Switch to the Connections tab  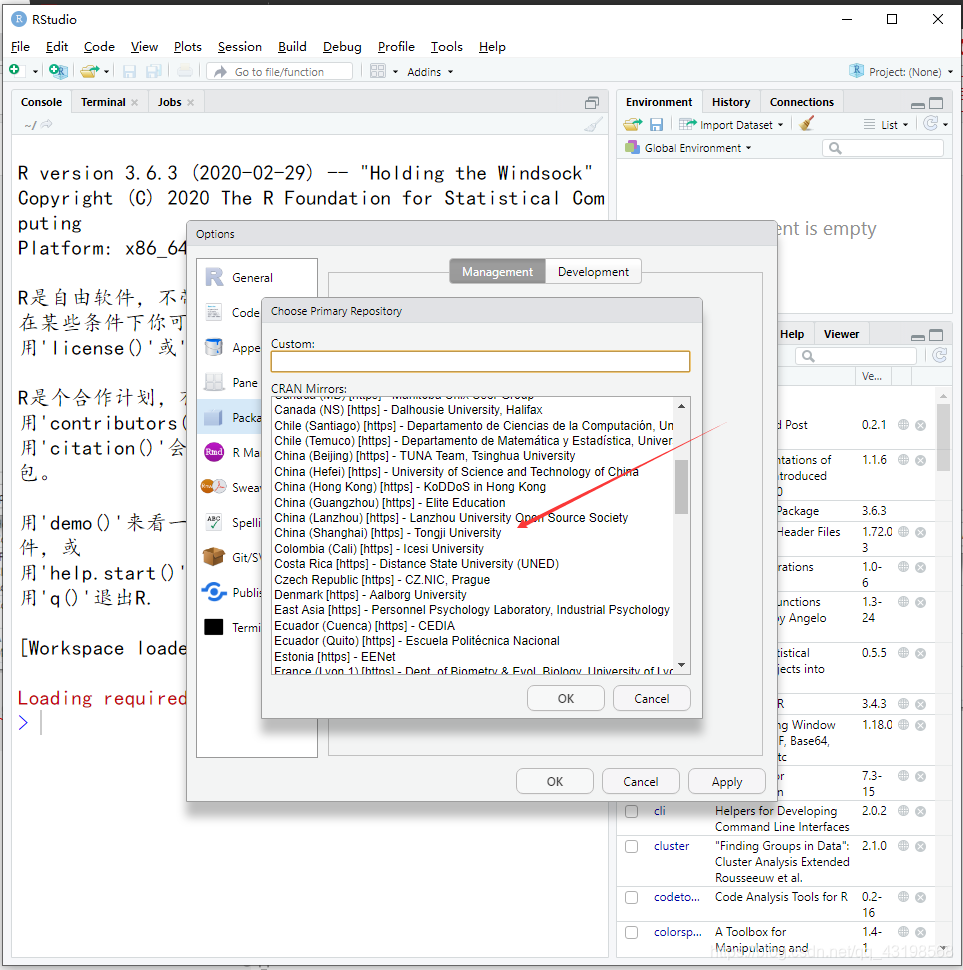tap(802, 102)
